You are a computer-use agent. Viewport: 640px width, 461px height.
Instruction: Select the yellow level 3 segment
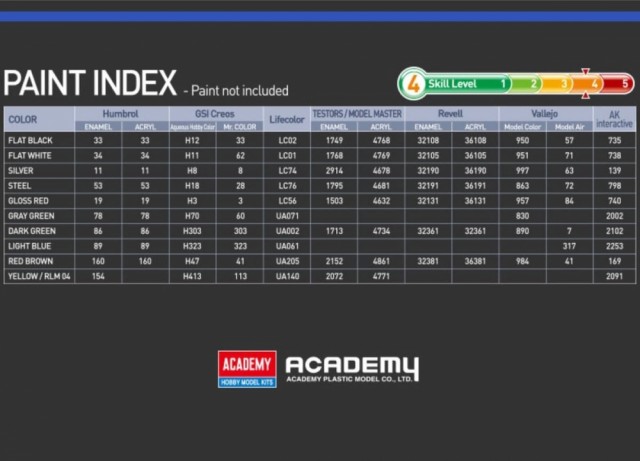tap(556, 84)
